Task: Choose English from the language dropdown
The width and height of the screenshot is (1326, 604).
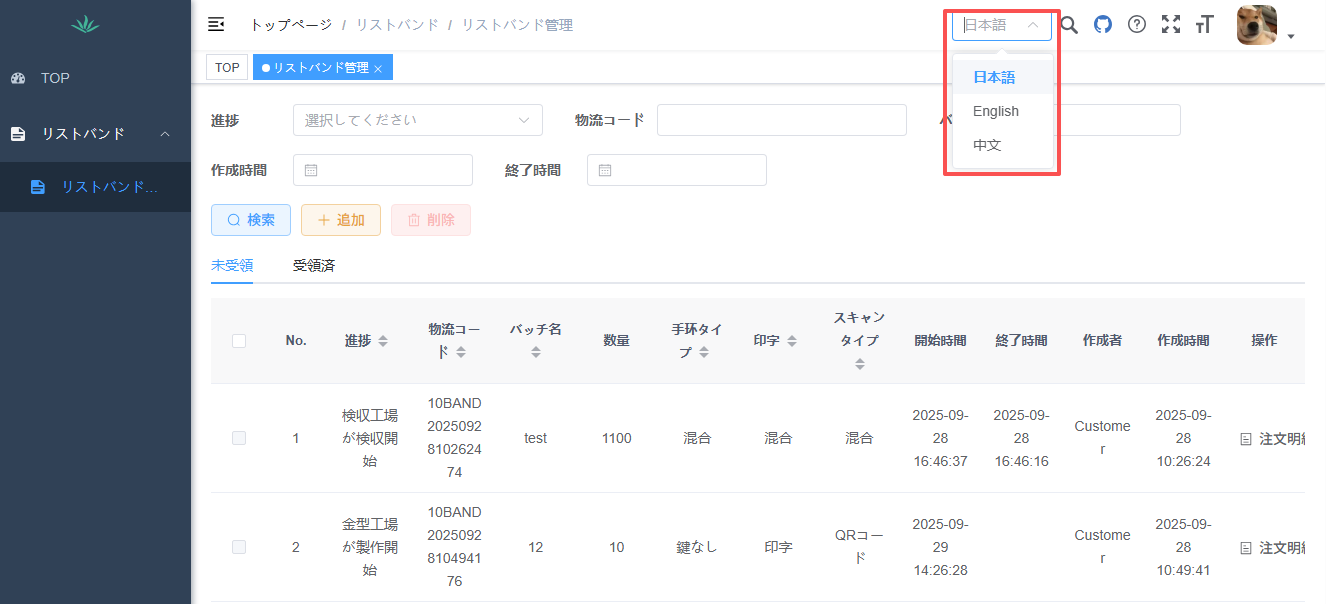Action: 996,111
